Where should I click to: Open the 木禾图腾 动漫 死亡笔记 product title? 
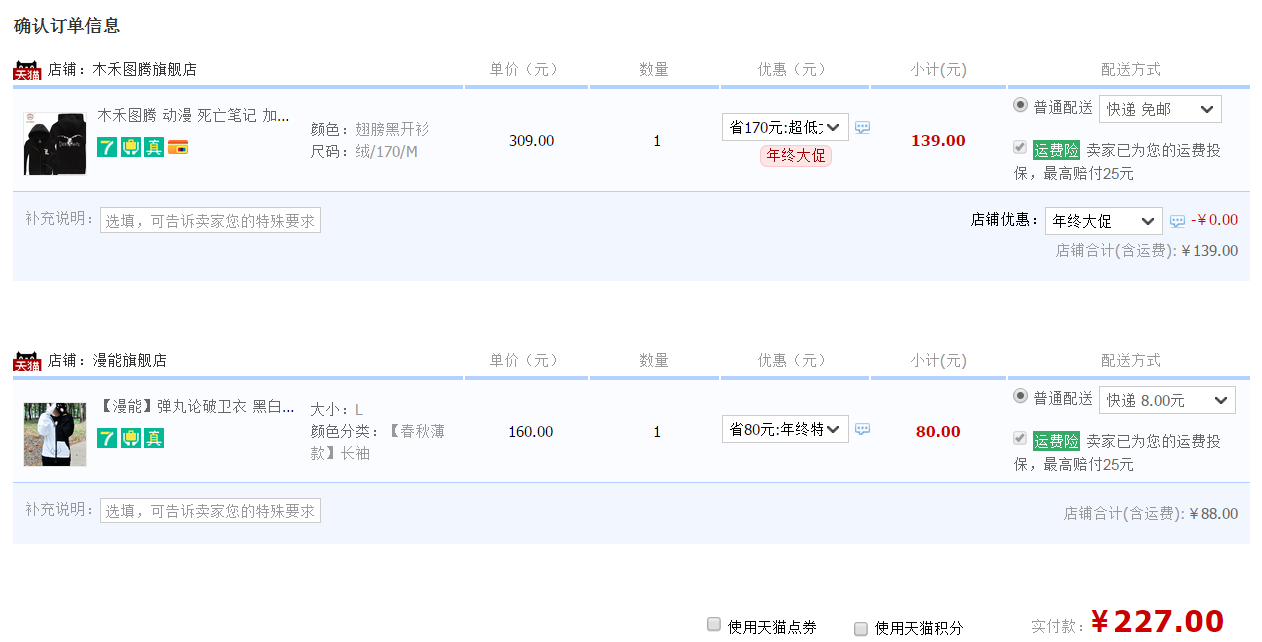pos(193,116)
